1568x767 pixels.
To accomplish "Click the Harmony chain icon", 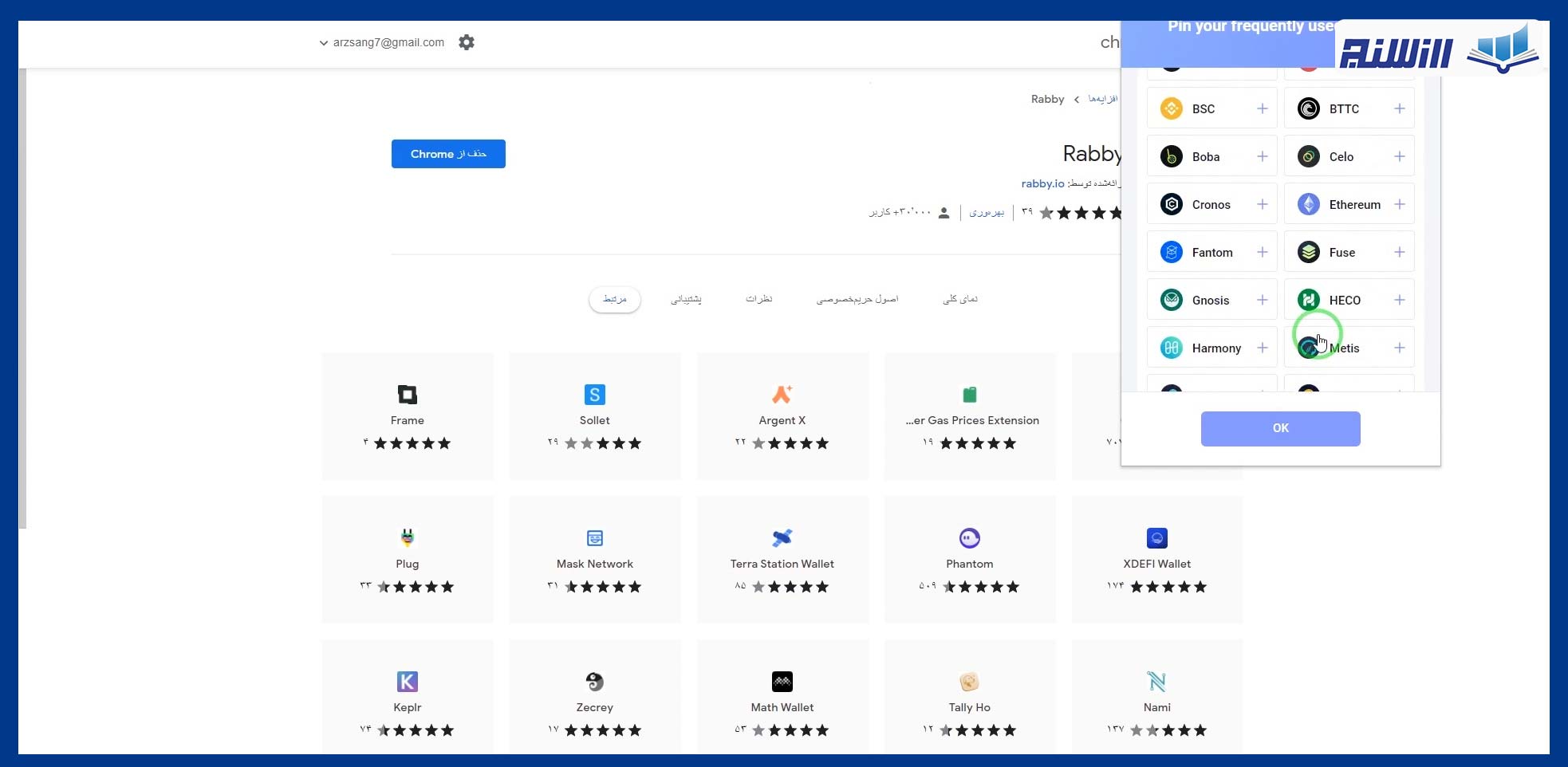I will (x=1171, y=348).
